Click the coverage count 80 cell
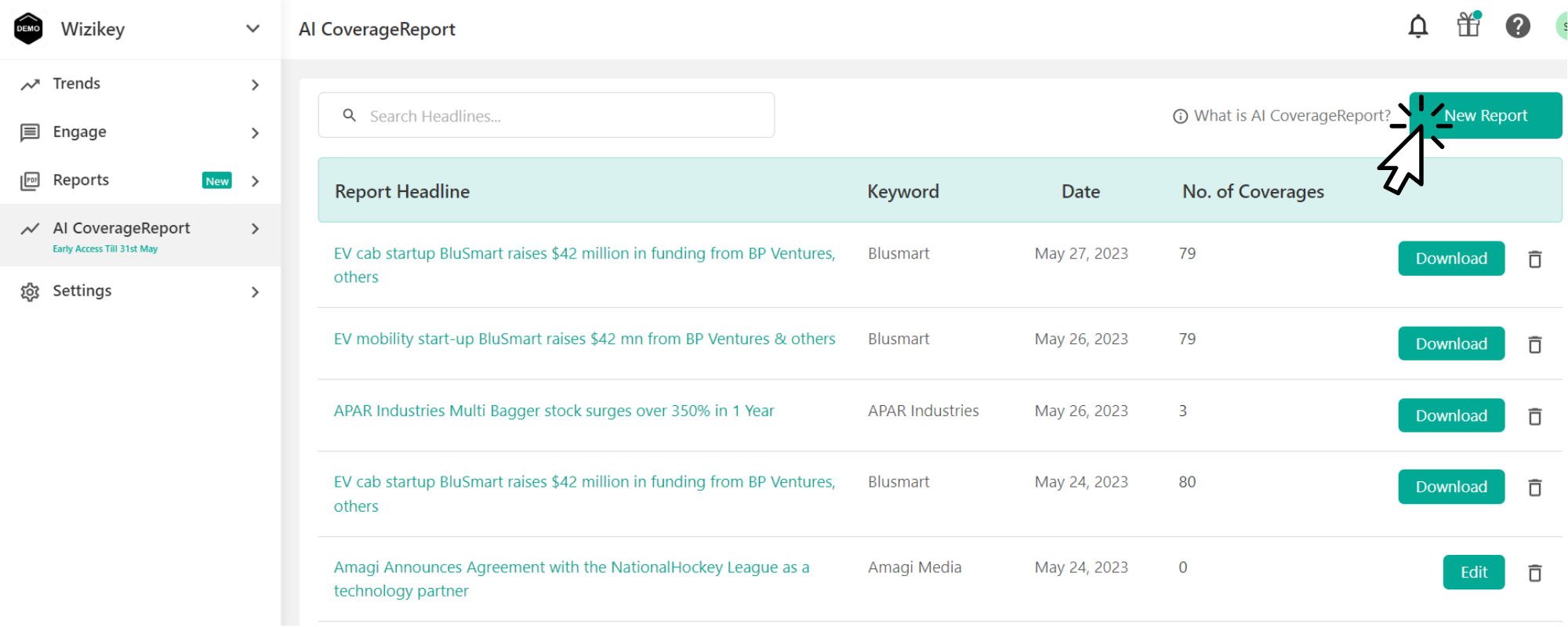Image resolution: width=1568 pixels, height=627 pixels. (1187, 482)
